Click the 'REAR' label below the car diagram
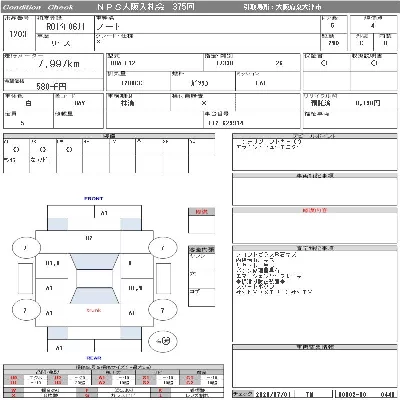The image size is (400, 400). (94, 358)
